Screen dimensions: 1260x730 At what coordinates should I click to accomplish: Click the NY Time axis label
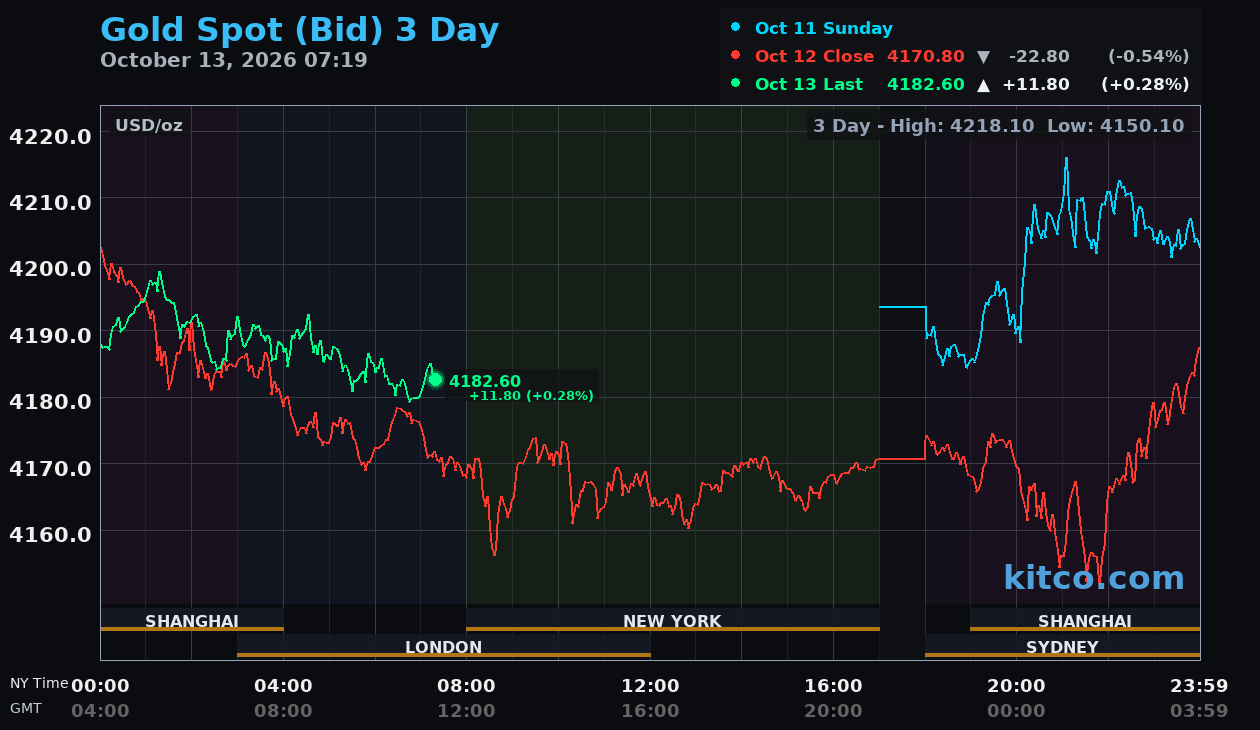[39, 684]
